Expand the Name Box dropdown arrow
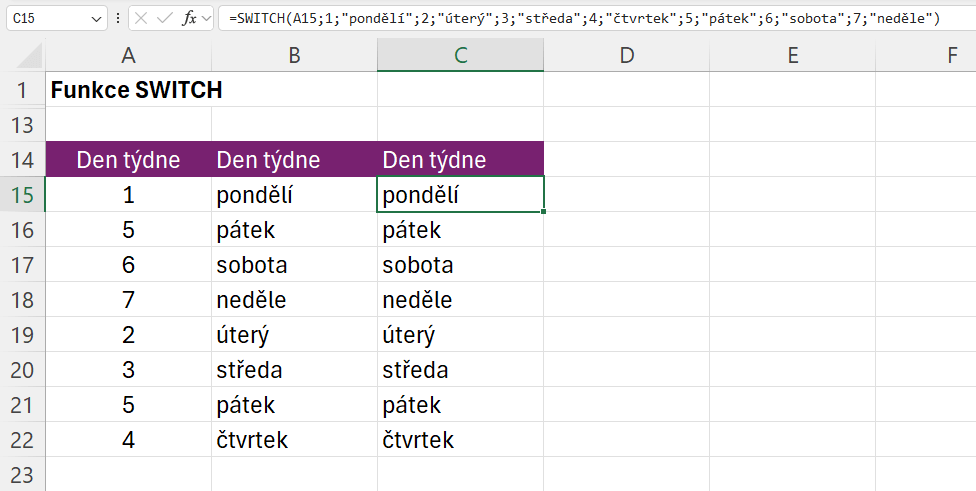This screenshot has width=976, height=491. (96, 18)
